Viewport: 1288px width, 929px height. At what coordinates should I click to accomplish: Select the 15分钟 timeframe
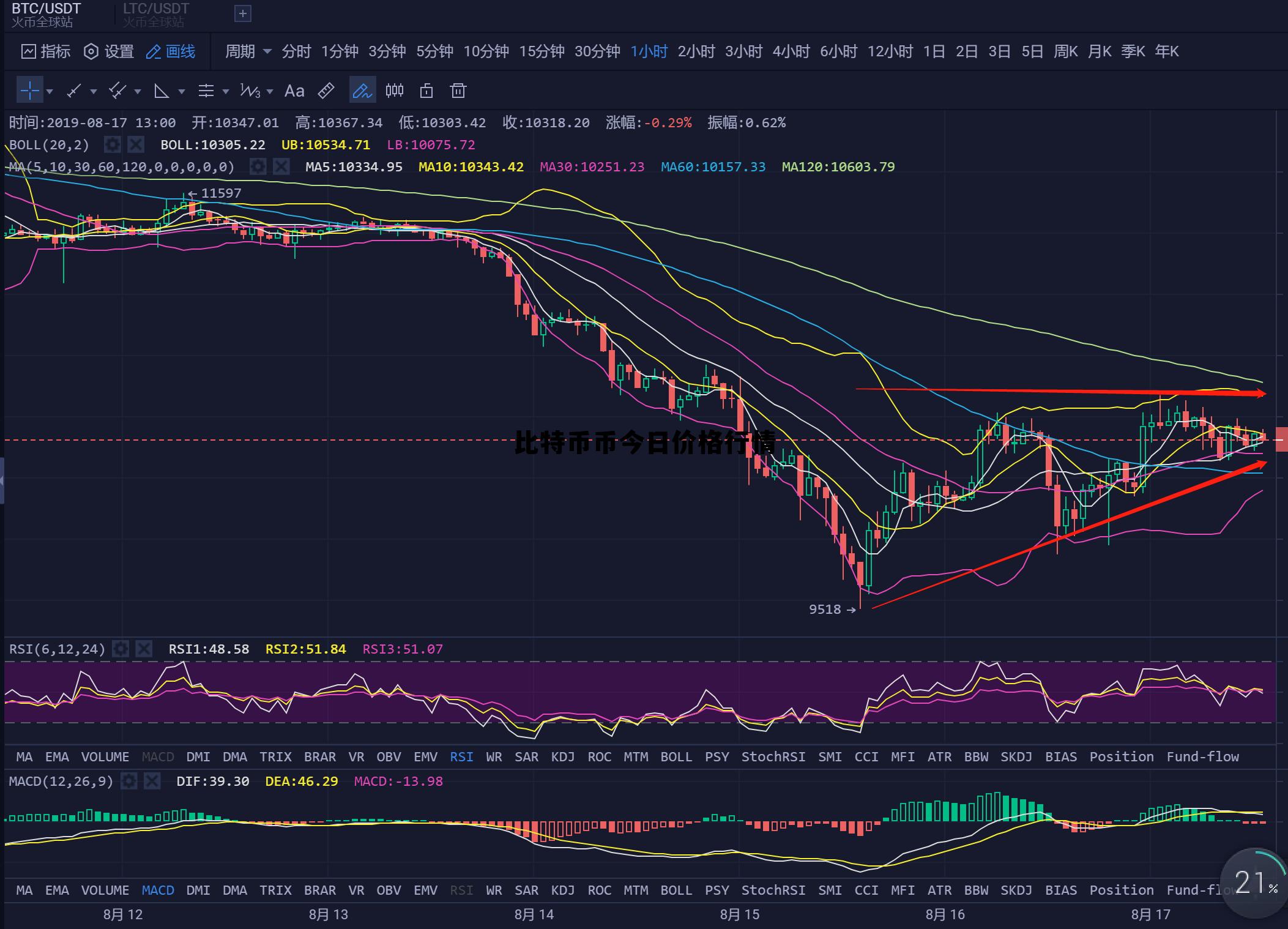(x=542, y=51)
